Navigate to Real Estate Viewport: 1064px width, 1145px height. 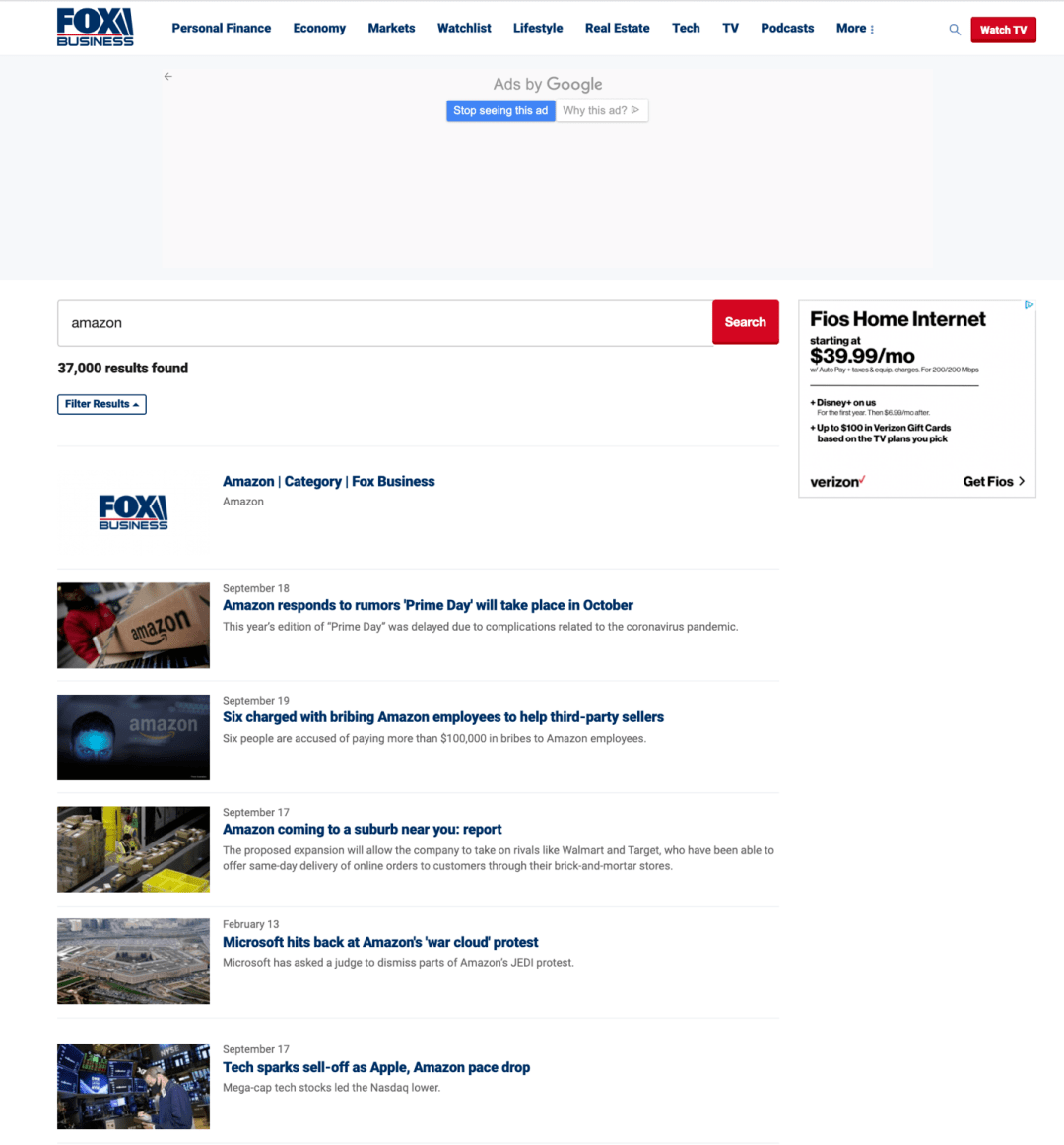coord(617,28)
